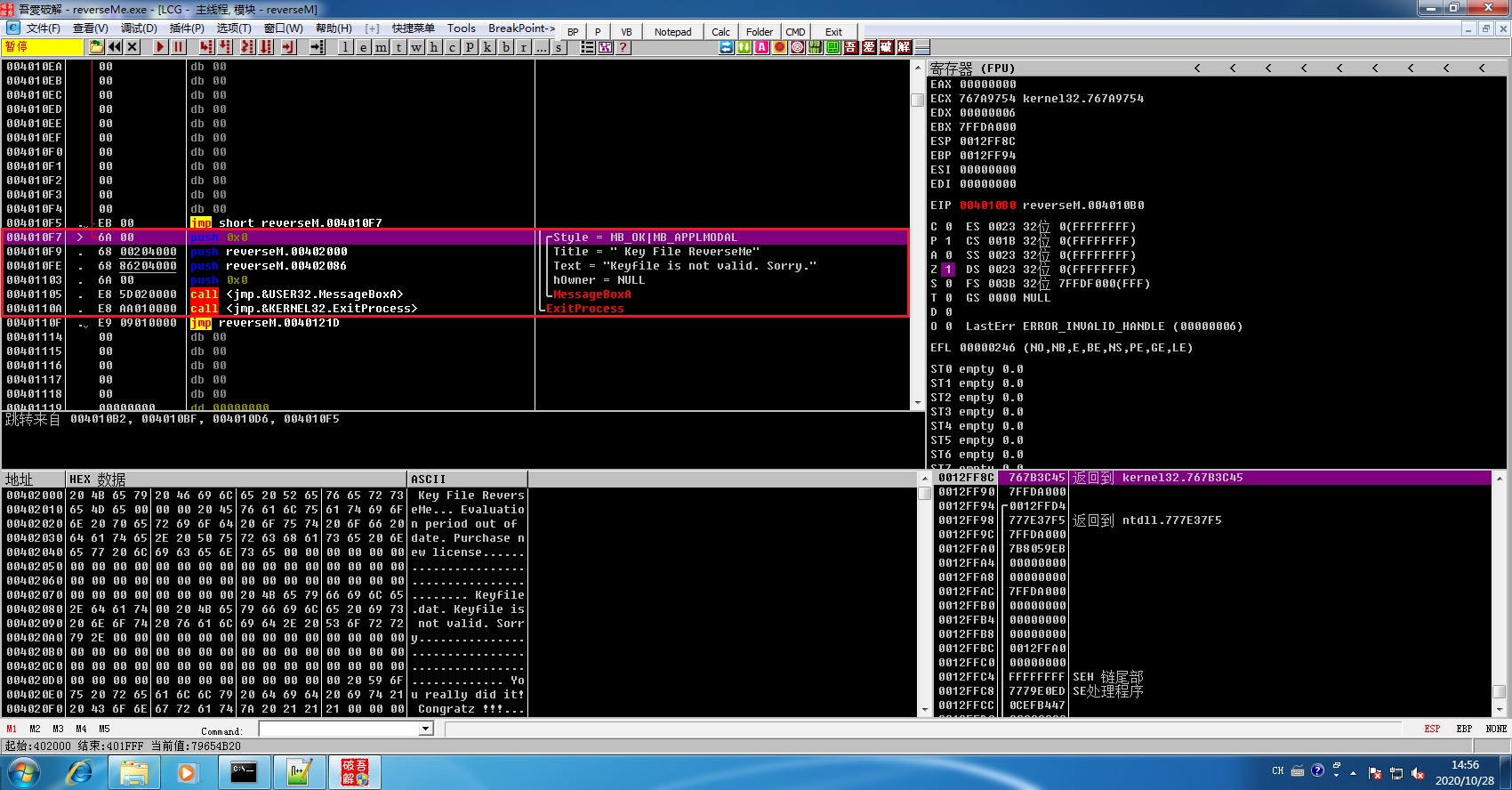The image size is (1512, 790).
Task: Click the Notepad button
Action: pyautogui.click(x=672, y=32)
